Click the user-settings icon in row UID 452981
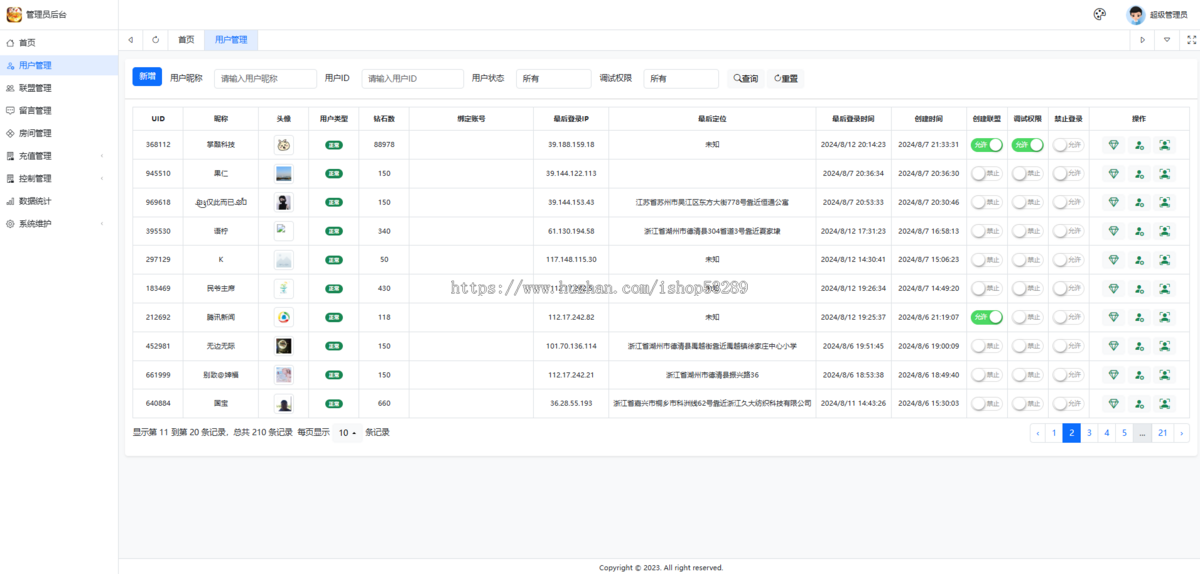This screenshot has width=1200, height=574. [x=1139, y=346]
